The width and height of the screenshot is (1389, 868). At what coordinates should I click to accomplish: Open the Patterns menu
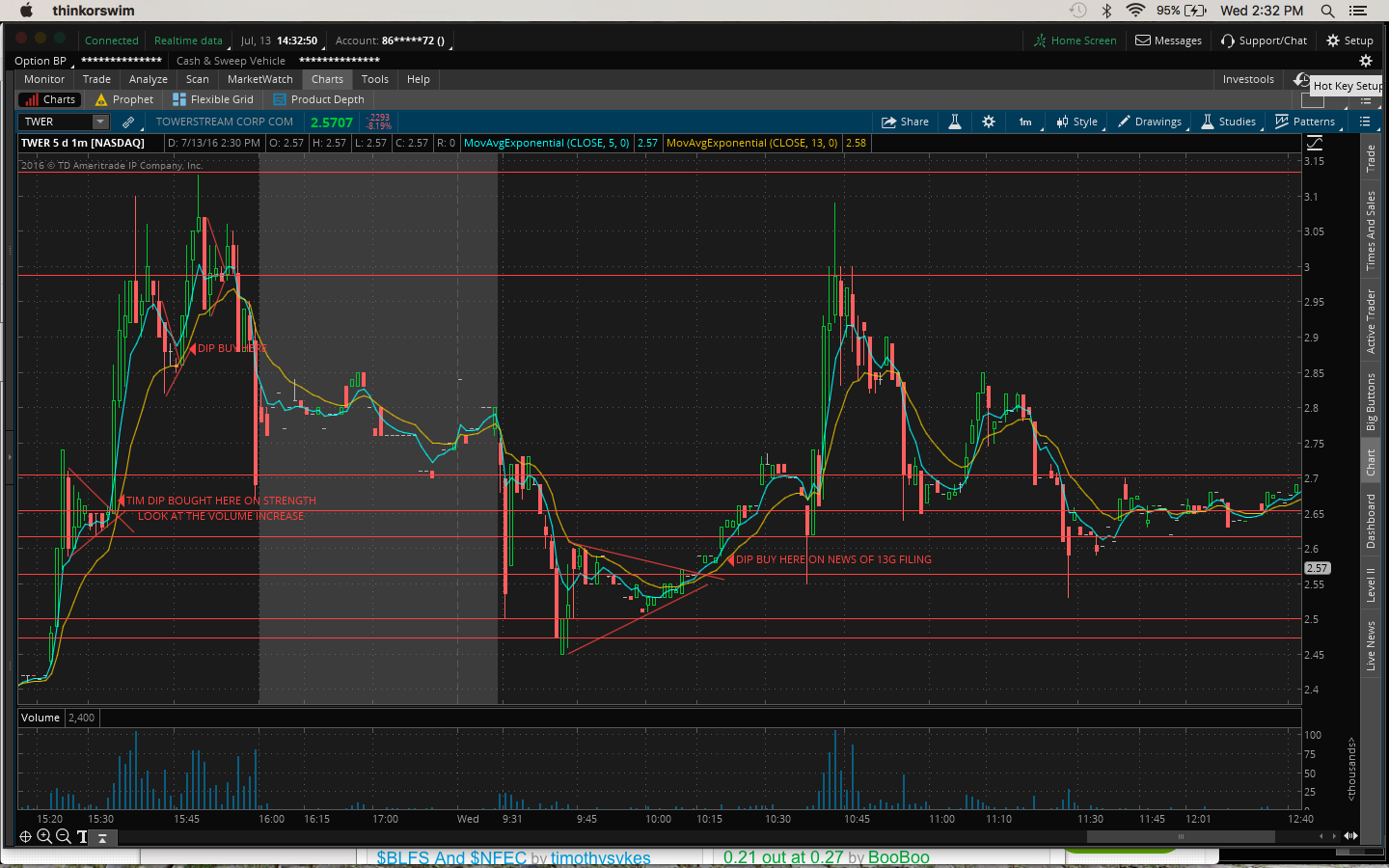1305,122
